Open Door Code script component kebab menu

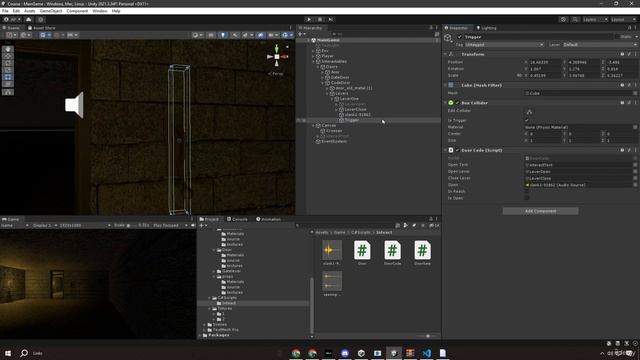(636, 150)
